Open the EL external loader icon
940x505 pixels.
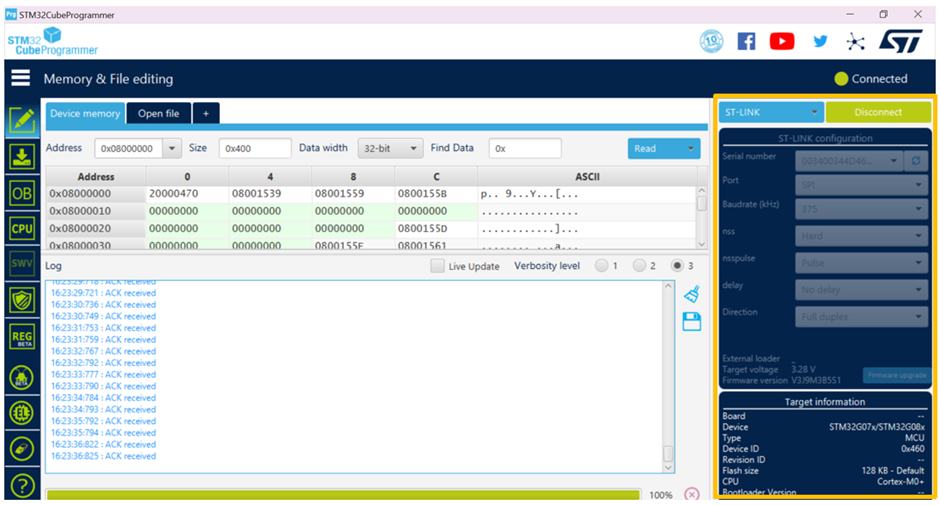pyautogui.click(x=22, y=413)
